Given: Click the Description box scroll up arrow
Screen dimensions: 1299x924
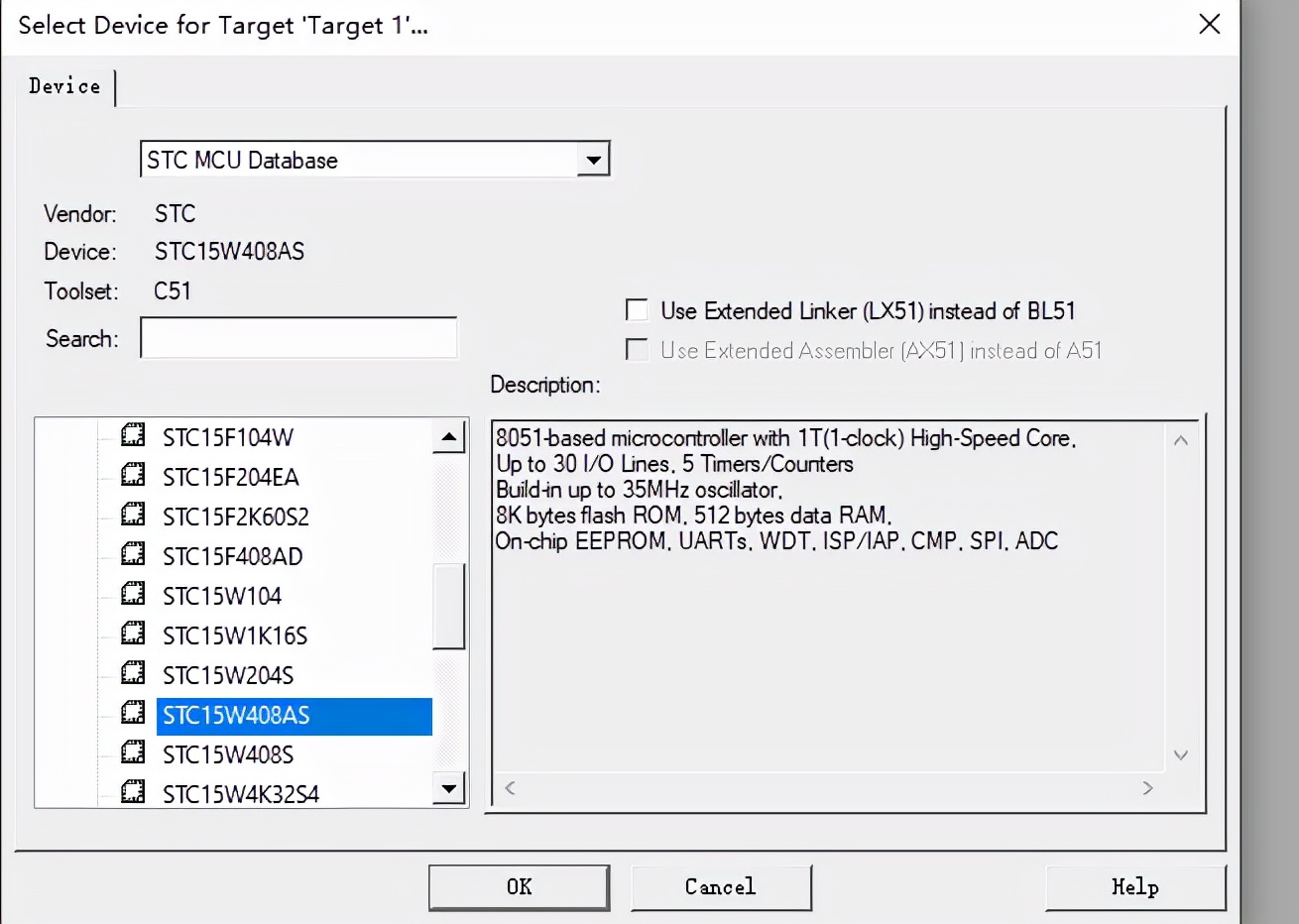Looking at the screenshot, I should tap(1180, 440).
